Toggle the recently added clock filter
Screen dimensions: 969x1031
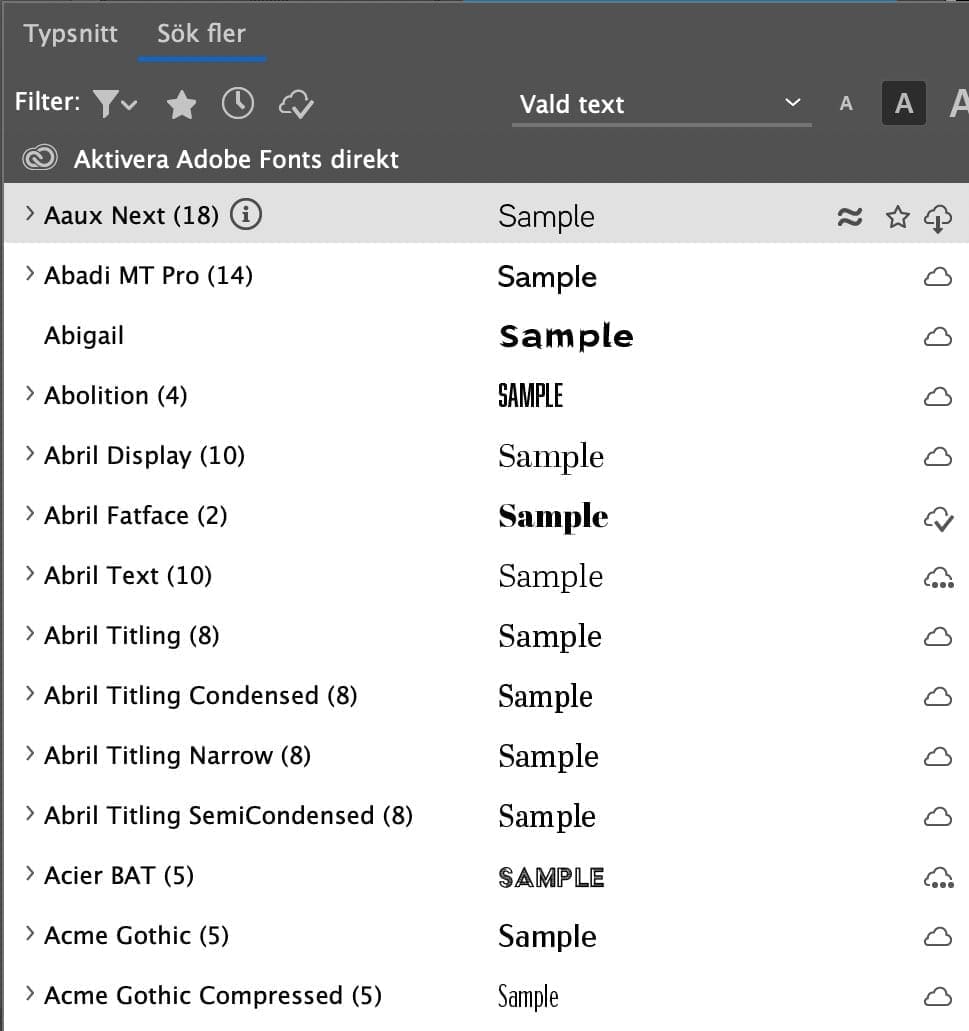tap(237, 103)
